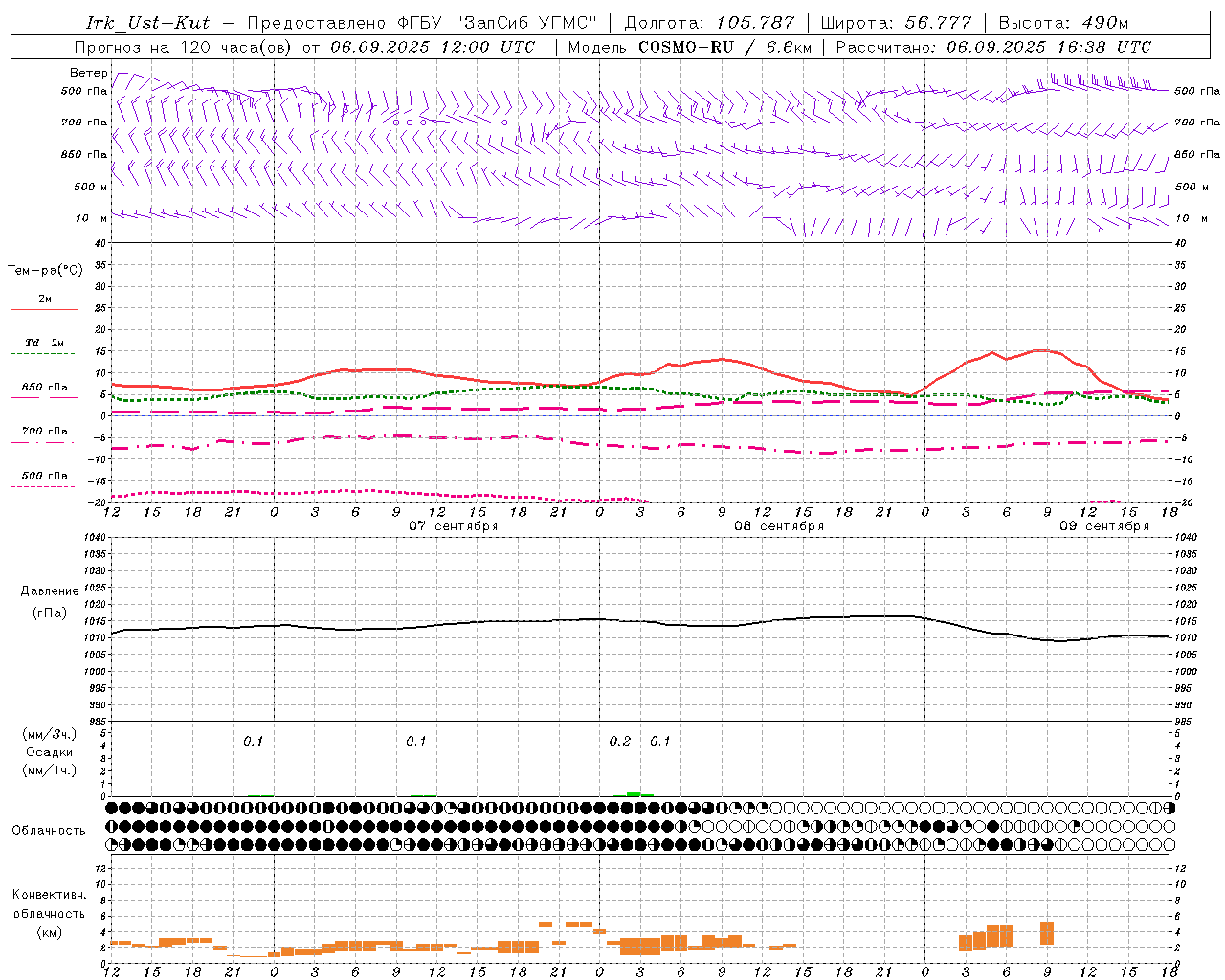Click the 07 сентября date label

(454, 526)
